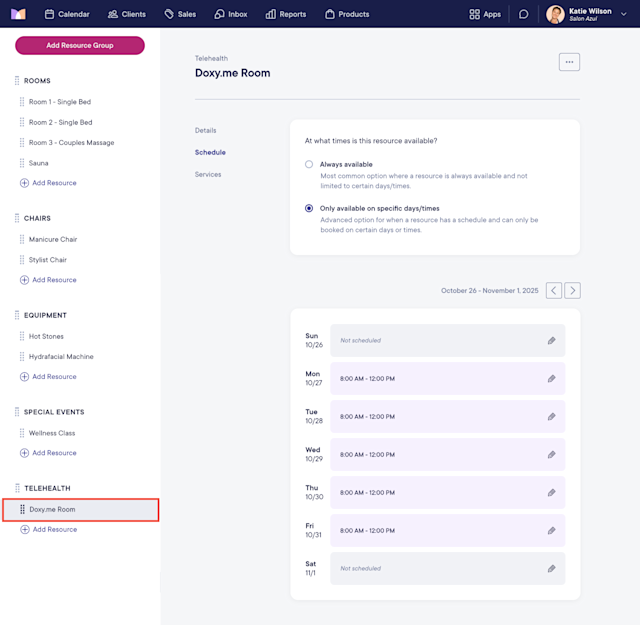The width and height of the screenshot is (640, 625).
Task: Select the Doxy.me Room resource
Action: pyautogui.click(x=81, y=509)
